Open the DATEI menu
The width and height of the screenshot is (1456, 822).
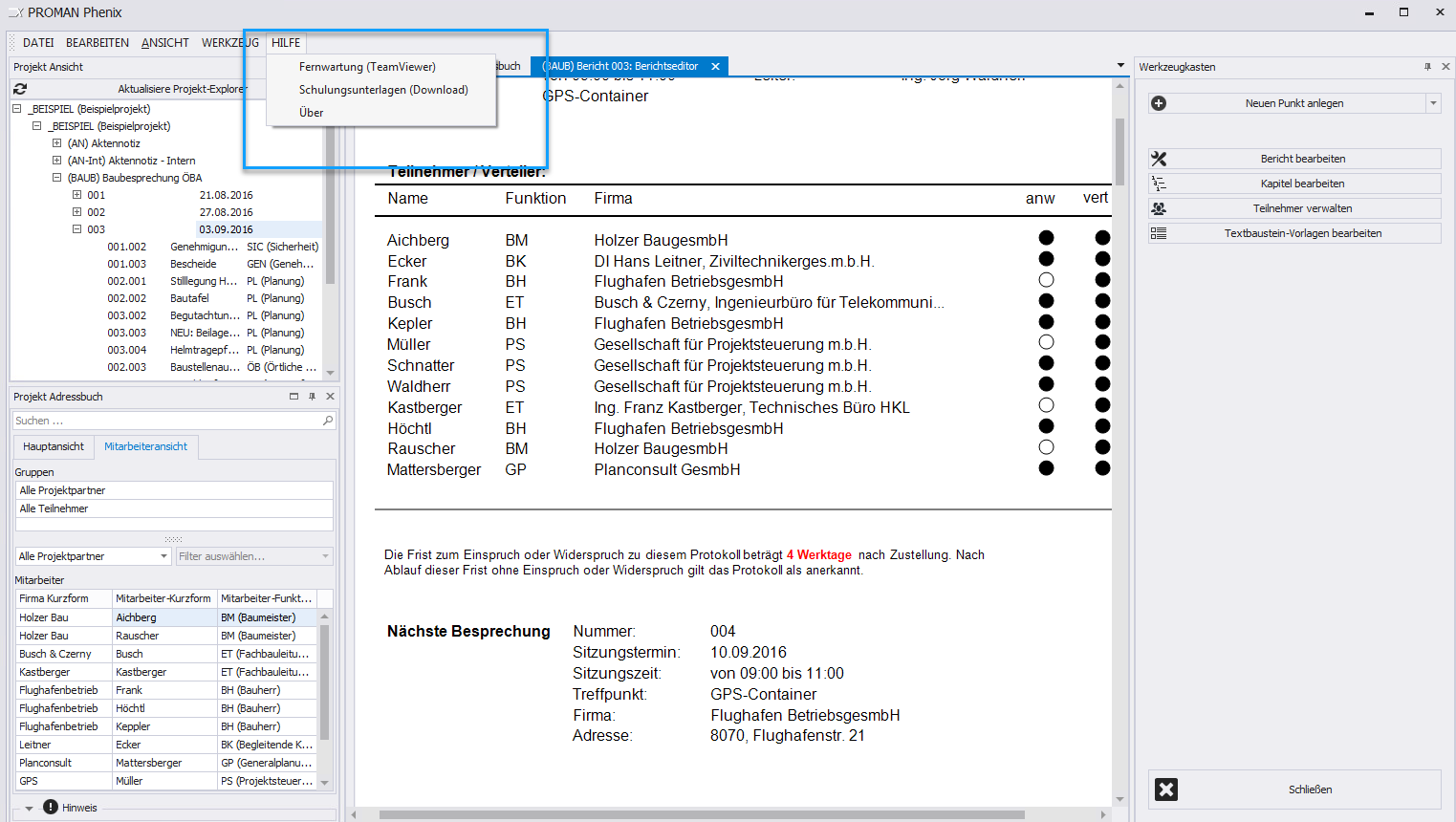[38, 43]
